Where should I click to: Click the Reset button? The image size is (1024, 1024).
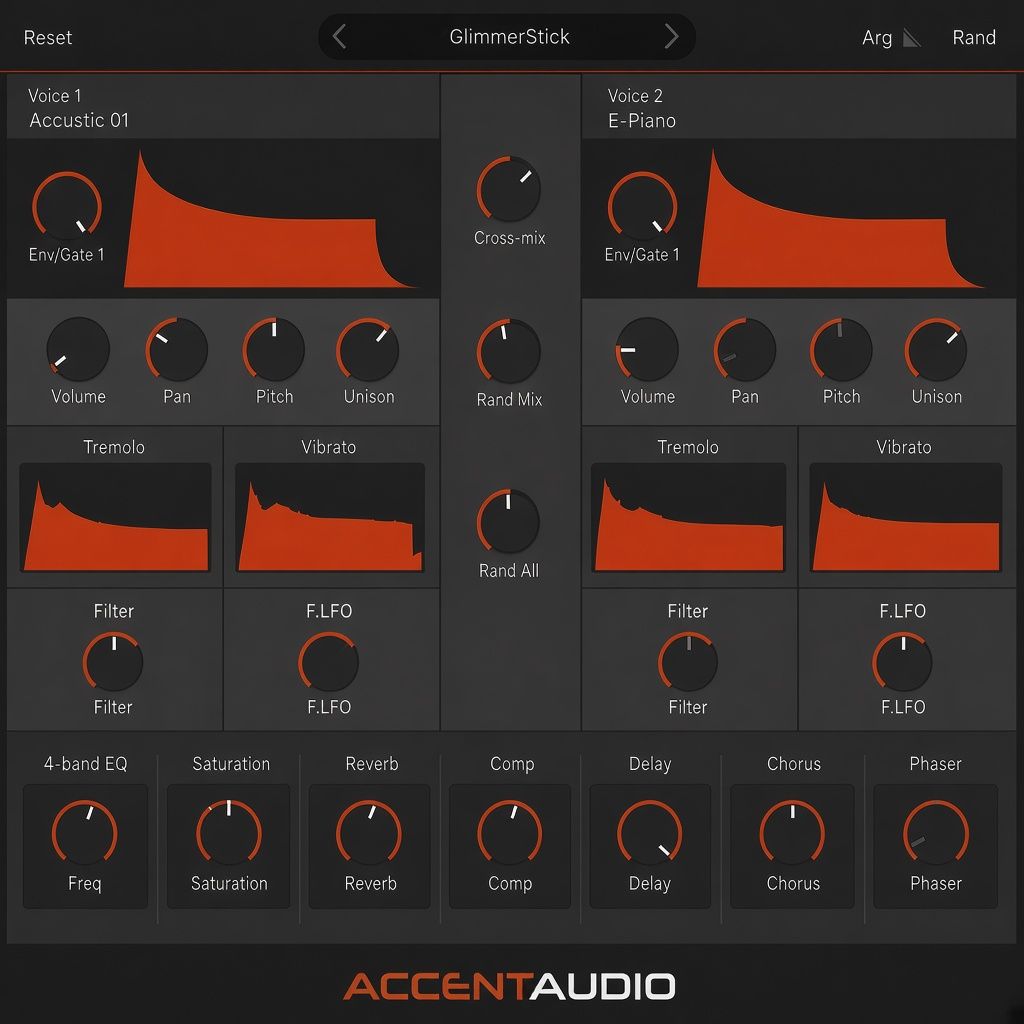[x=48, y=37]
